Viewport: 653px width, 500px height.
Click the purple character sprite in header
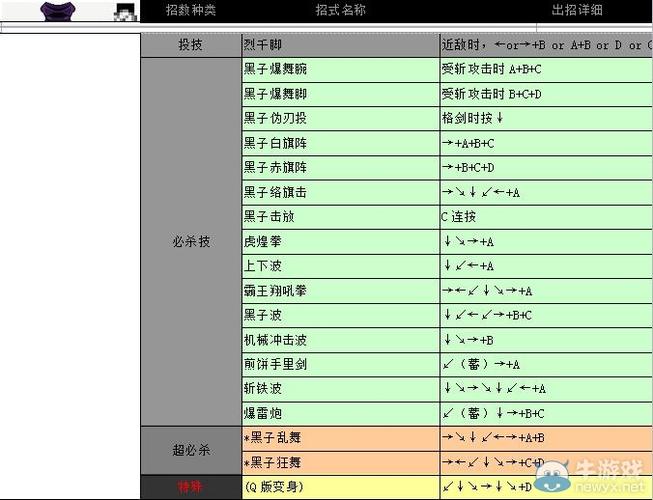(x=69, y=11)
